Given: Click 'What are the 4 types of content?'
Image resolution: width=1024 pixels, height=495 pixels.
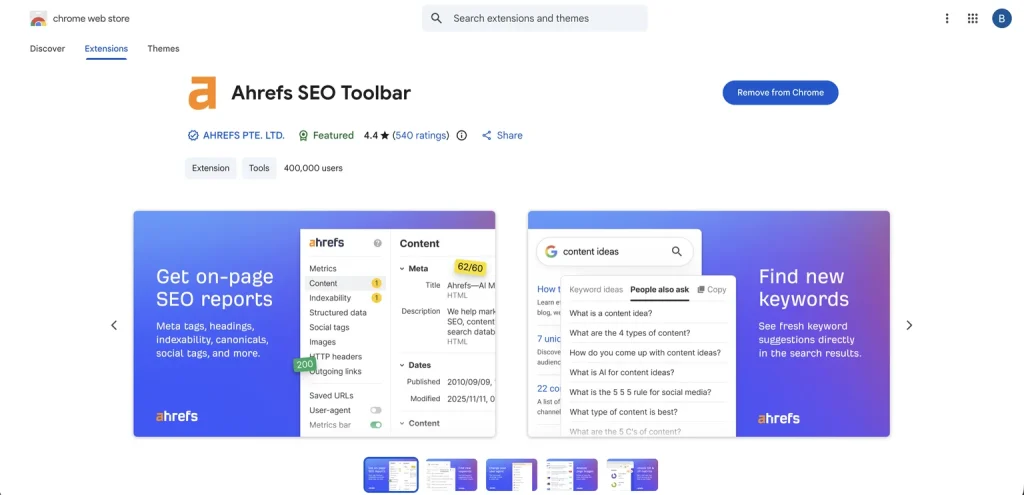Looking at the screenshot, I should pos(630,333).
